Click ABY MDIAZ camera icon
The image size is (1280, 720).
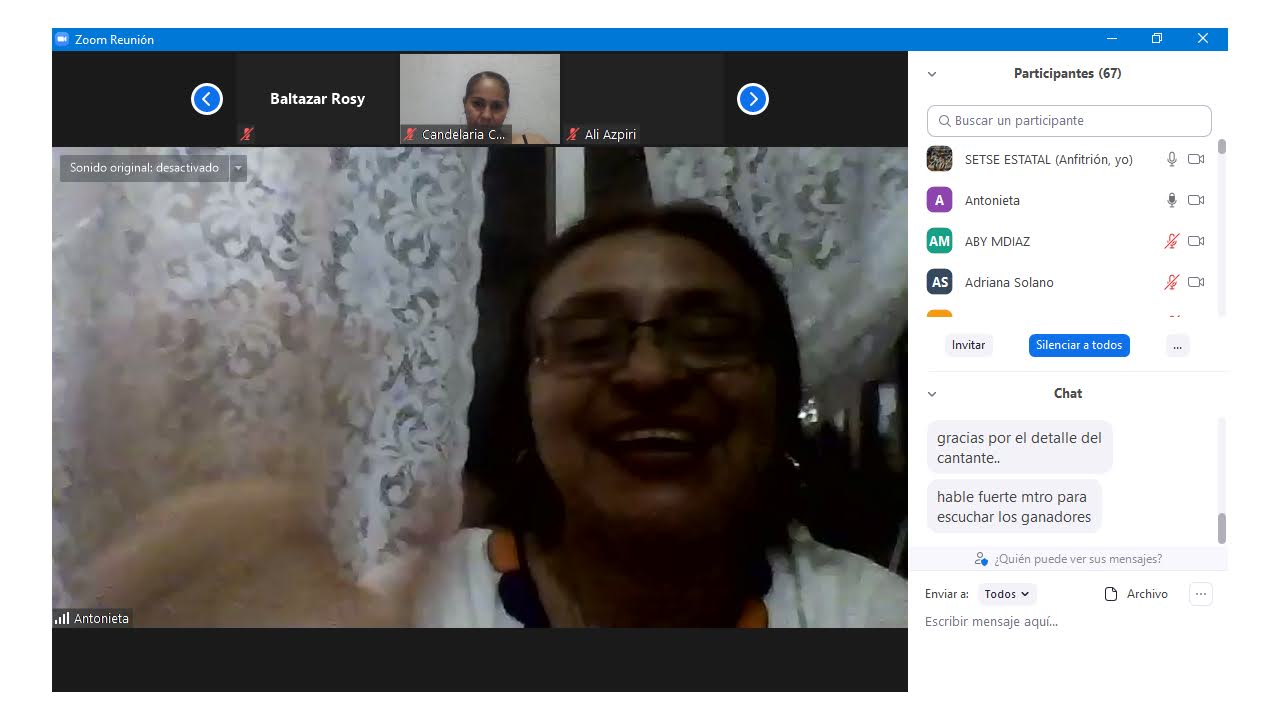coord(1196,241)
